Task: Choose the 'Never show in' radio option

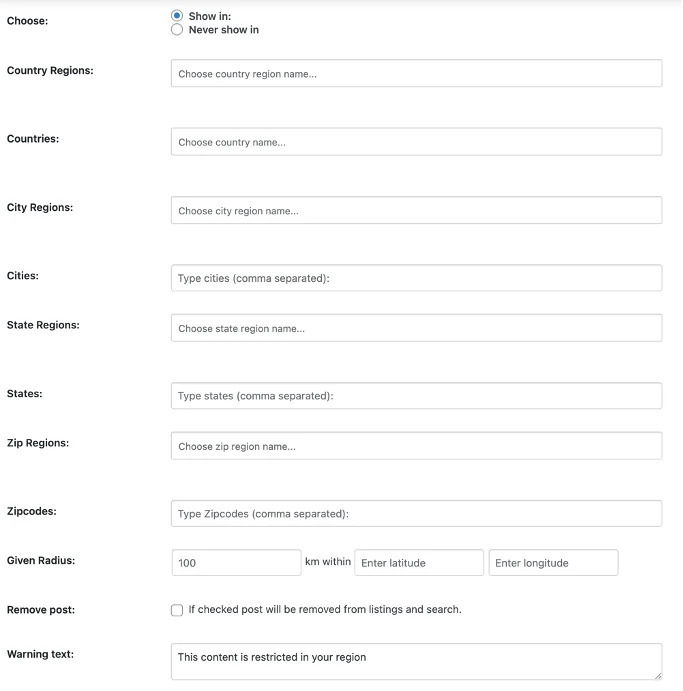Action: (x=177, y=30)
